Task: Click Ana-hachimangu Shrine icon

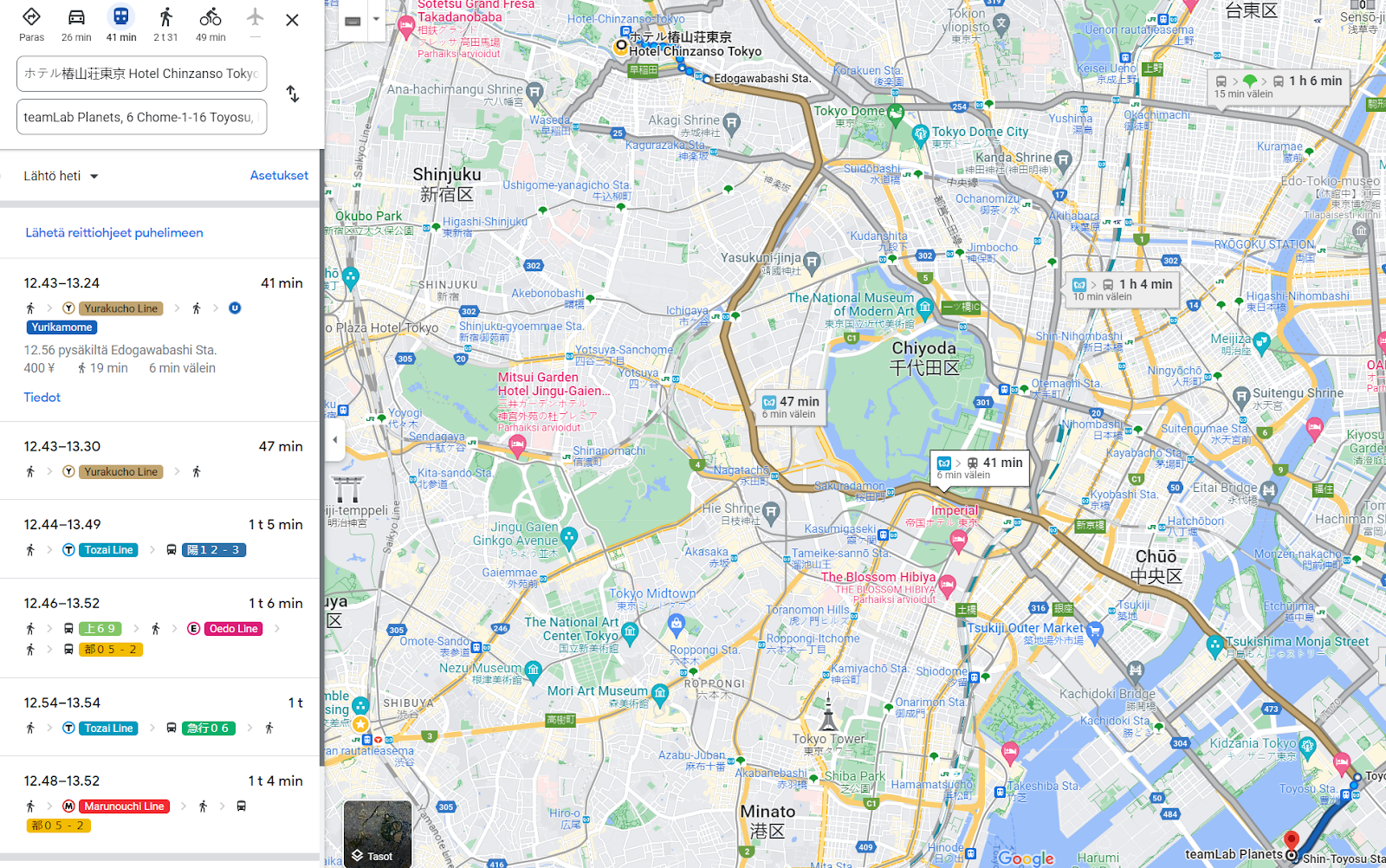Action: pyautogui.click(x=534, y=91)
